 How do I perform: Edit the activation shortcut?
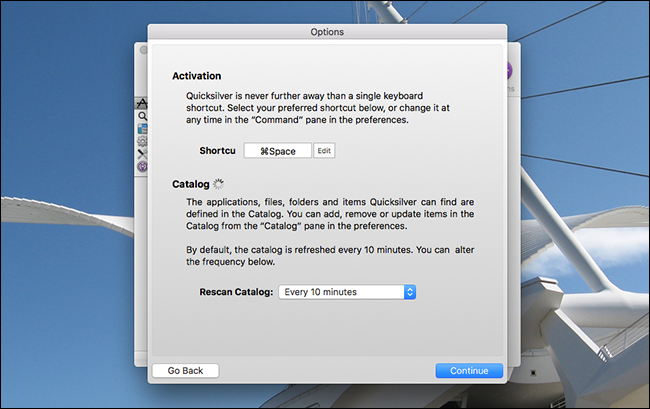324,150
